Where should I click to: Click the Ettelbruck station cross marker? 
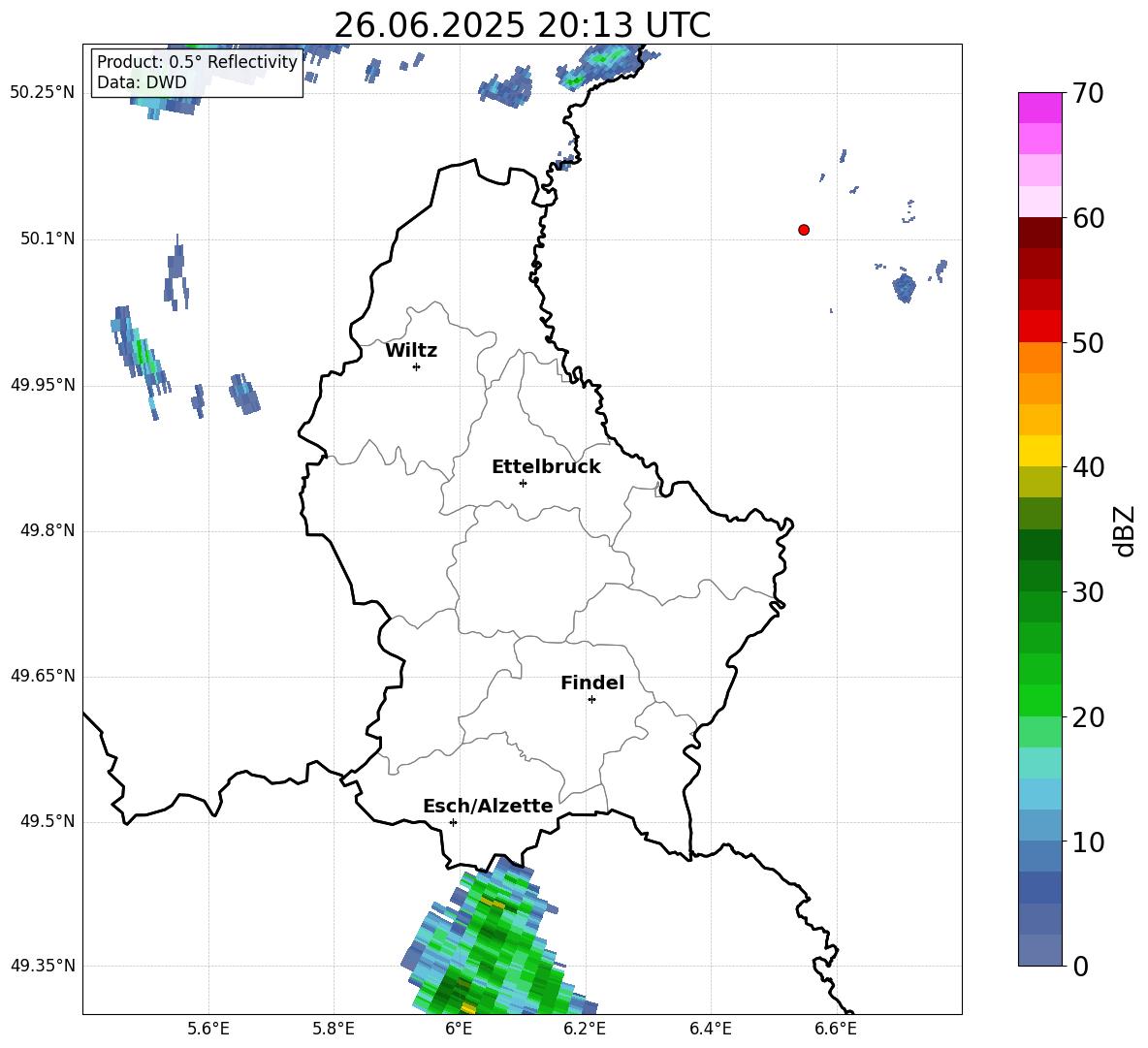[523, 483]
